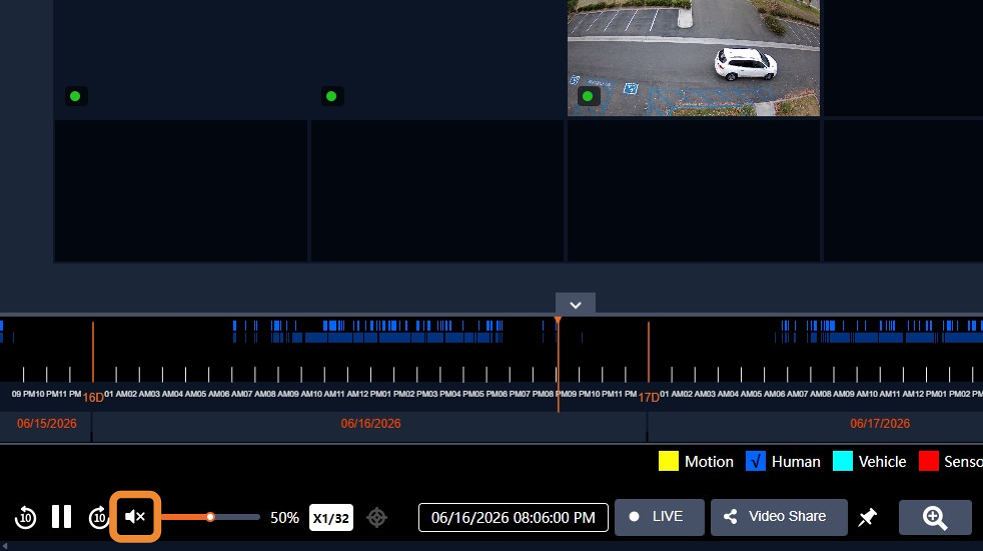Select the 06/17/2026 date on the timeline

(x=880, y=424)
